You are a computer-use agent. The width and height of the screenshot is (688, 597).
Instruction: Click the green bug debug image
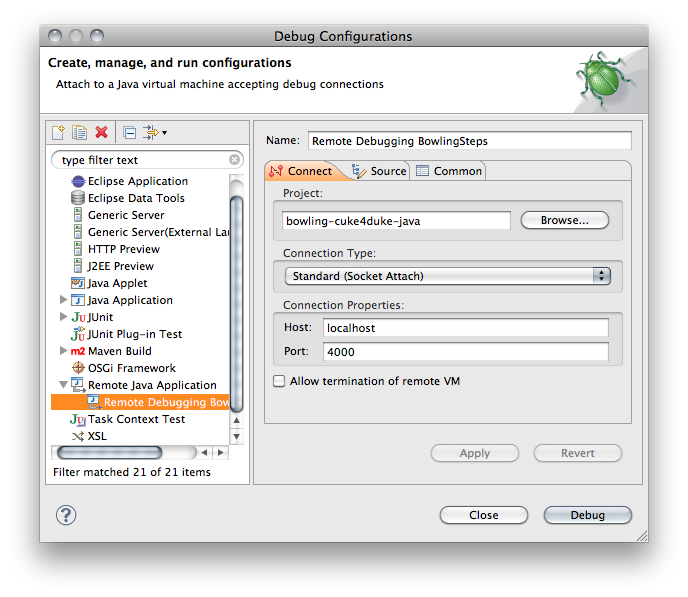pyautogui.click(x=602, y=79)
